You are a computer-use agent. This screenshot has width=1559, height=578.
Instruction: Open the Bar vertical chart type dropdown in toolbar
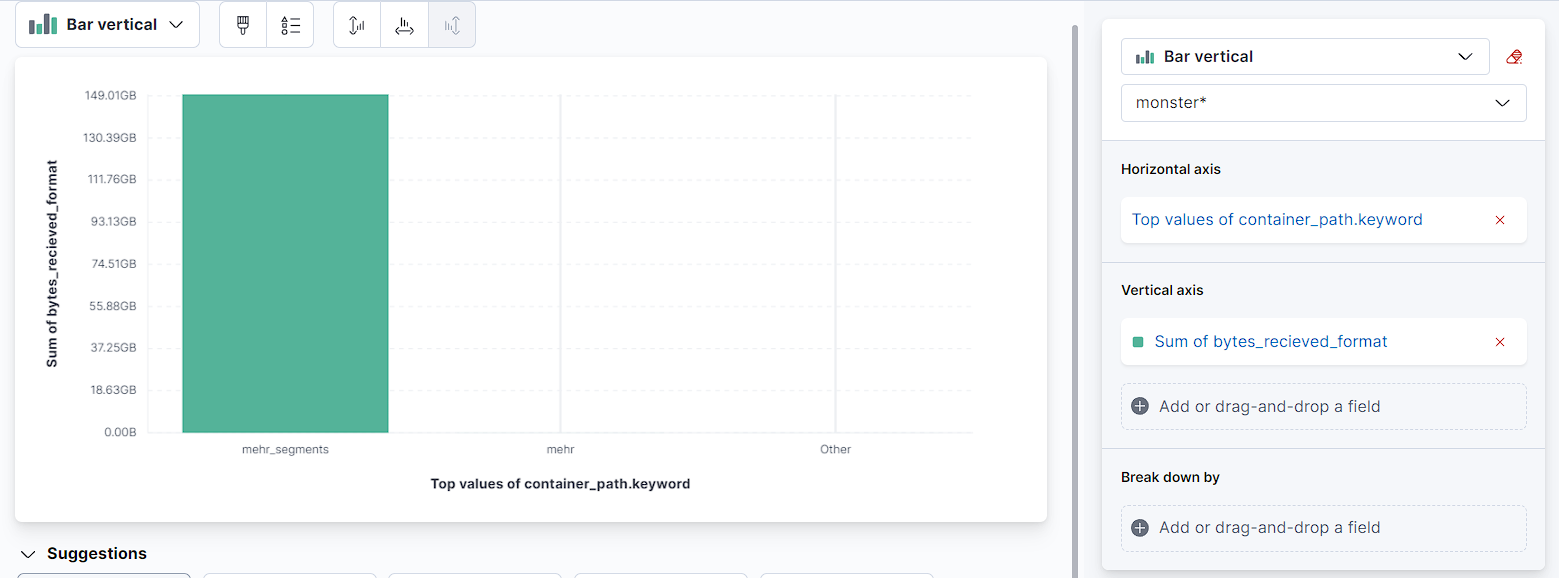point(107,25)
